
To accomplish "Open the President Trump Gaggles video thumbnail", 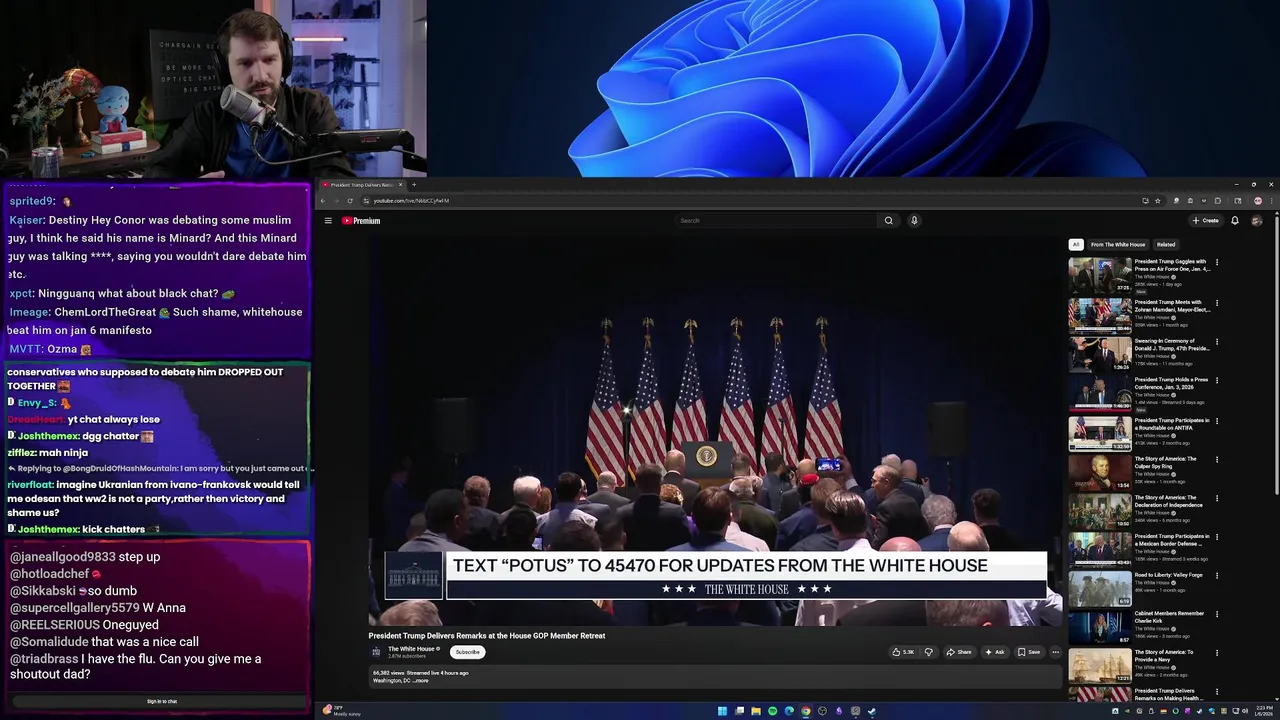I will click(1100, 276).
